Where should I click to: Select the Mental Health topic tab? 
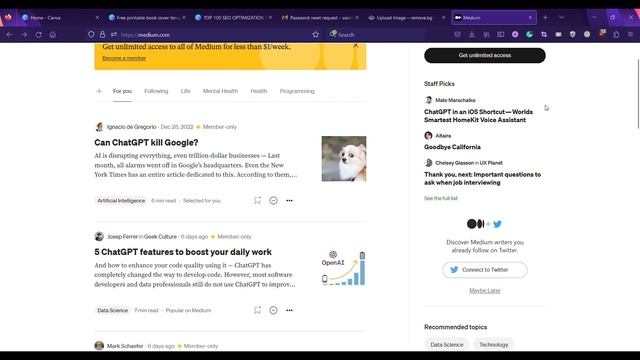[x=220, y=91]
